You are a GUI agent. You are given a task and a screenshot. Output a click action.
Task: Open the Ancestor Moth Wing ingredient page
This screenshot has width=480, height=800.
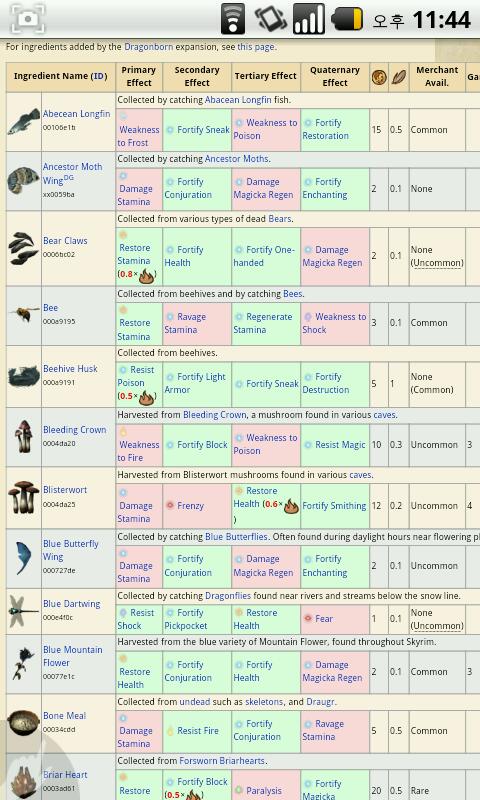[x=72, y=173]
